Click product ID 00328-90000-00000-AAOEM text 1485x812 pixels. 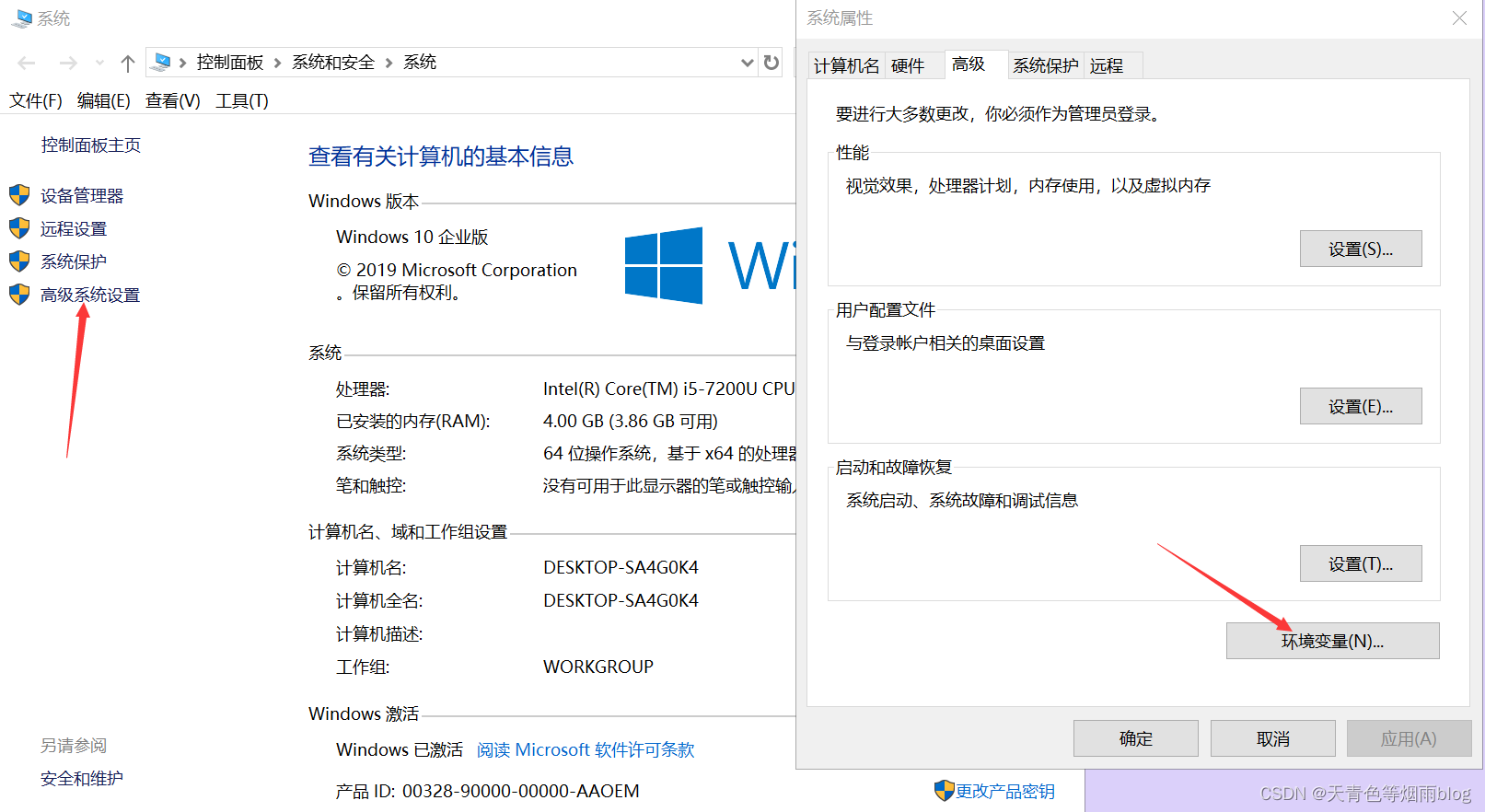click(x=521, y=791)
